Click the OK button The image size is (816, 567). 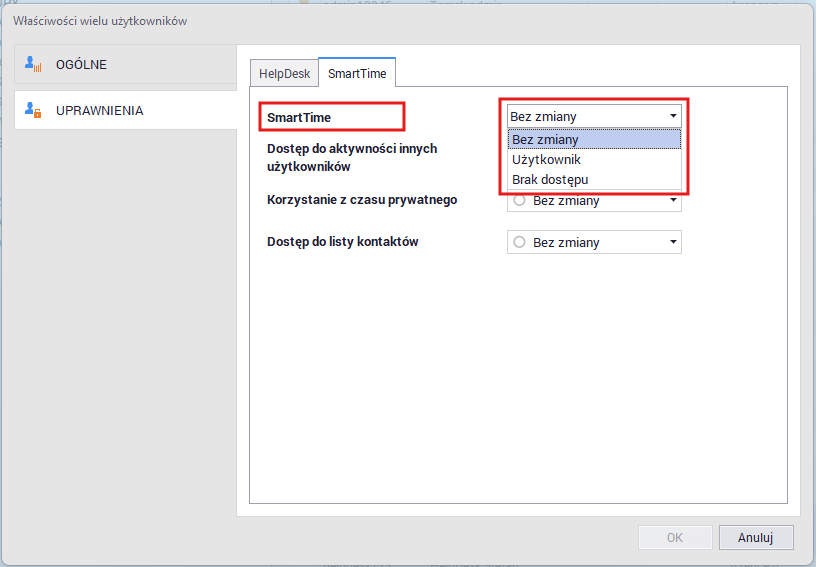(675, 537)
